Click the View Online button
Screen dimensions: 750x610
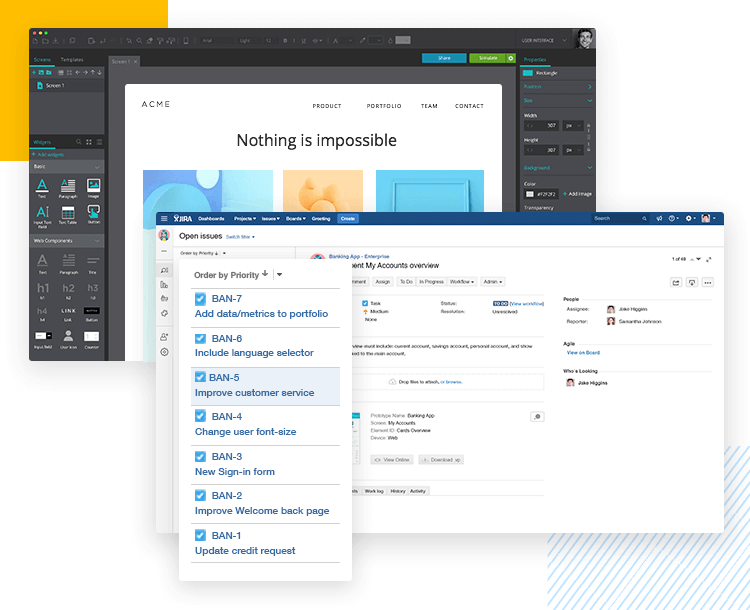pos(392,460)
